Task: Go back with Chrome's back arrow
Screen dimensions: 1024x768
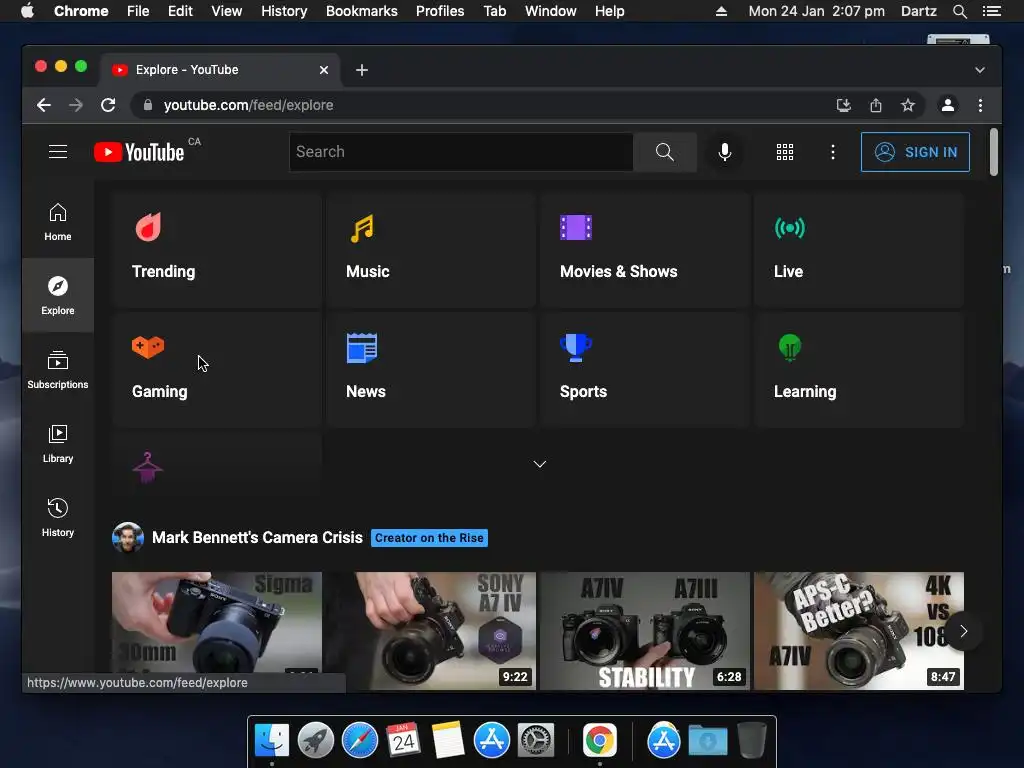Action: (x=44, y=105)
